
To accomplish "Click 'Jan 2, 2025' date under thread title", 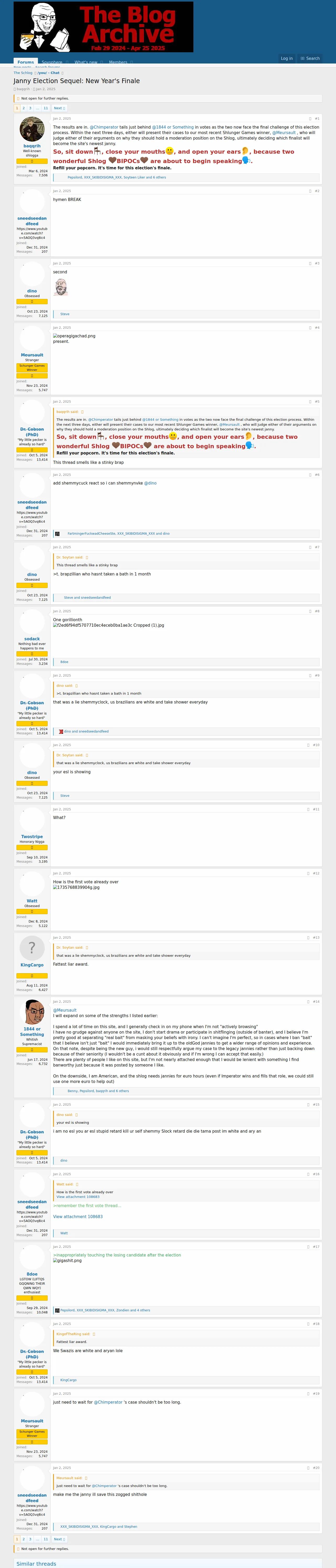I will (x=46, y=89).
